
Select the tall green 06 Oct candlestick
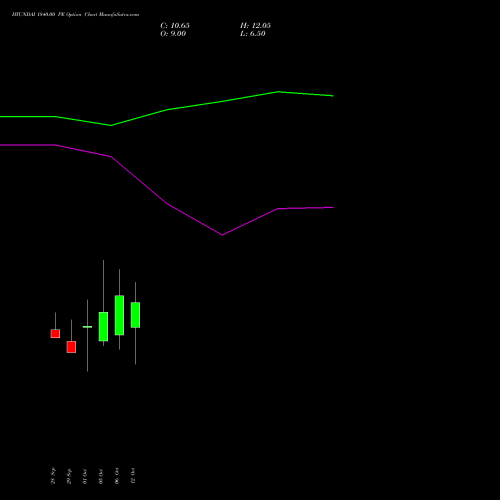[x=119, y=315]
